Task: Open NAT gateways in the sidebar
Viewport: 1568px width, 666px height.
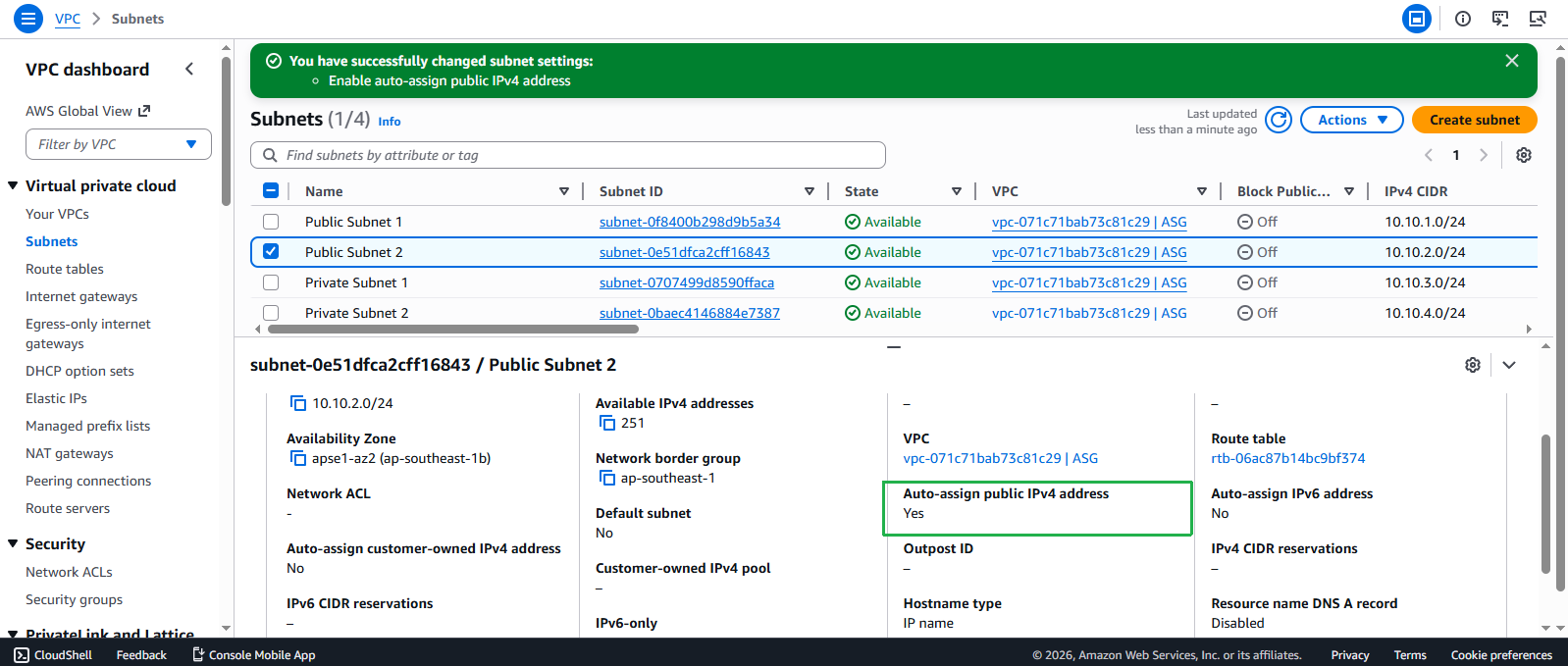Action: (70, 453)
